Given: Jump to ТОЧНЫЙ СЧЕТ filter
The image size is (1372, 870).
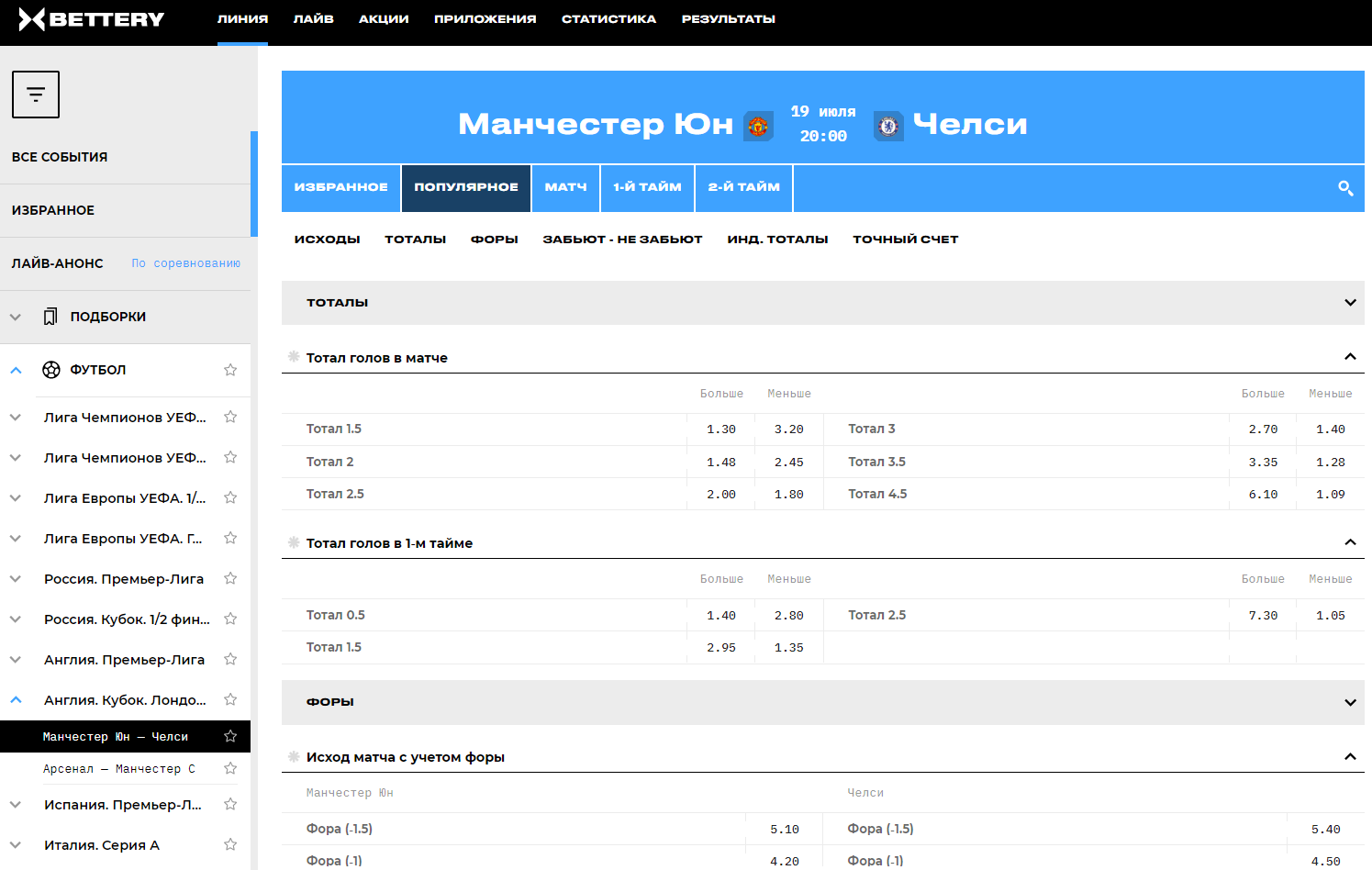Looking at the screenshot, I should [906, 240].
